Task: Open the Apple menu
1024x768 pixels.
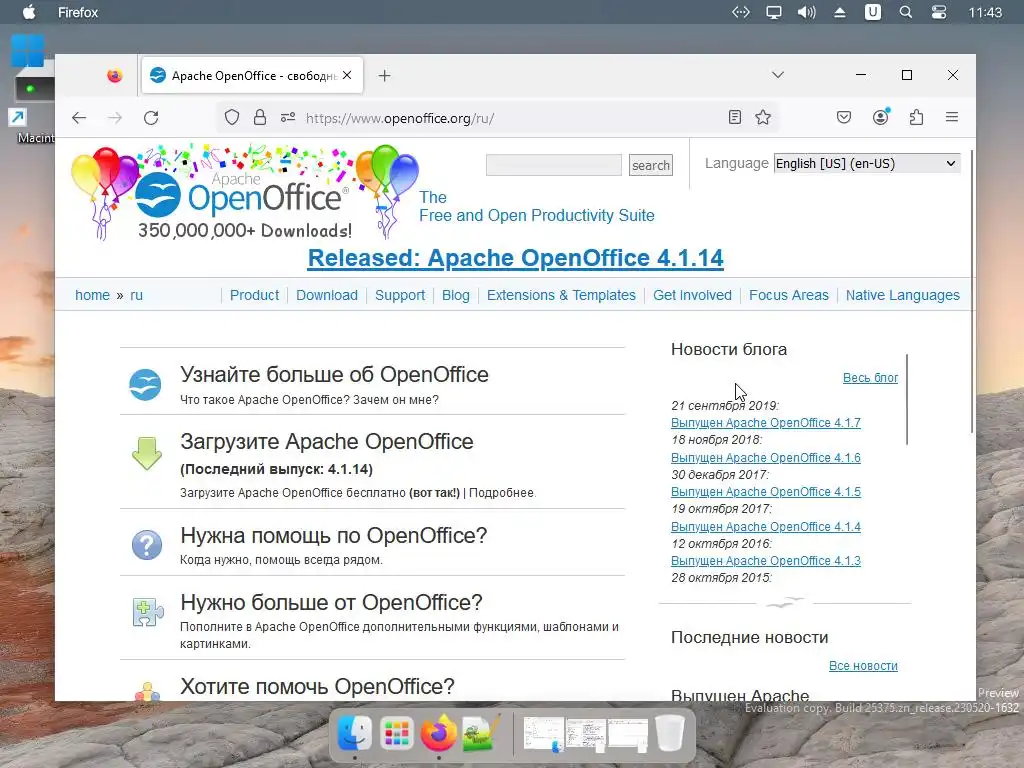Action: pos(29,12)
